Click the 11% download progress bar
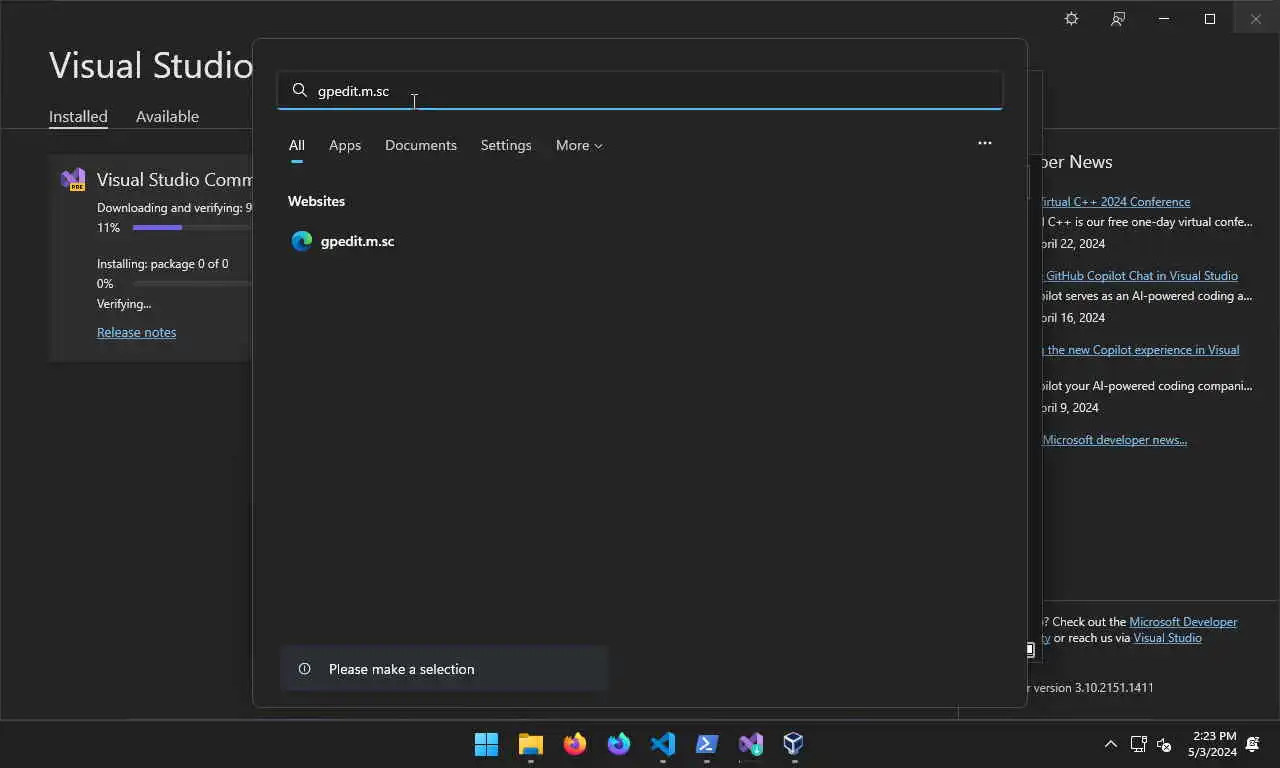The width and height of the screenshot is (1280, 768). [192, 228]
